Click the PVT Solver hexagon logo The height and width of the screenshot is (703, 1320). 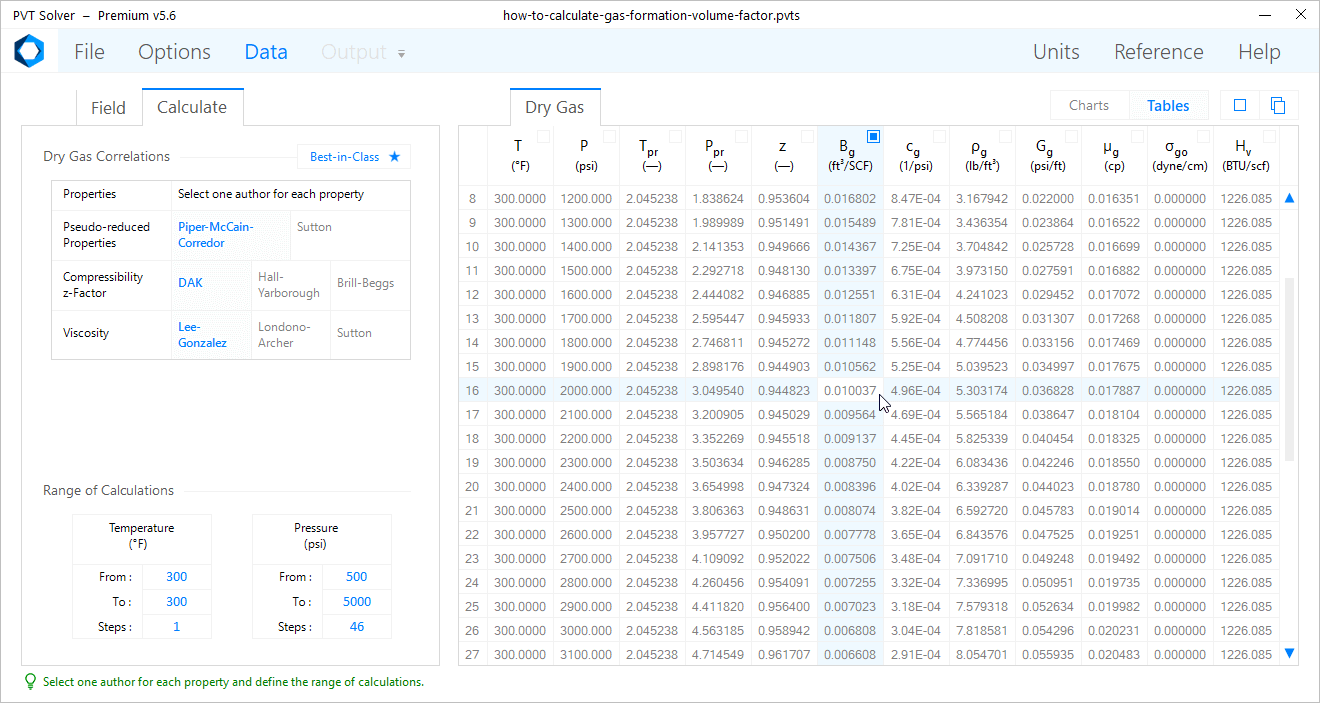[29, 52]
